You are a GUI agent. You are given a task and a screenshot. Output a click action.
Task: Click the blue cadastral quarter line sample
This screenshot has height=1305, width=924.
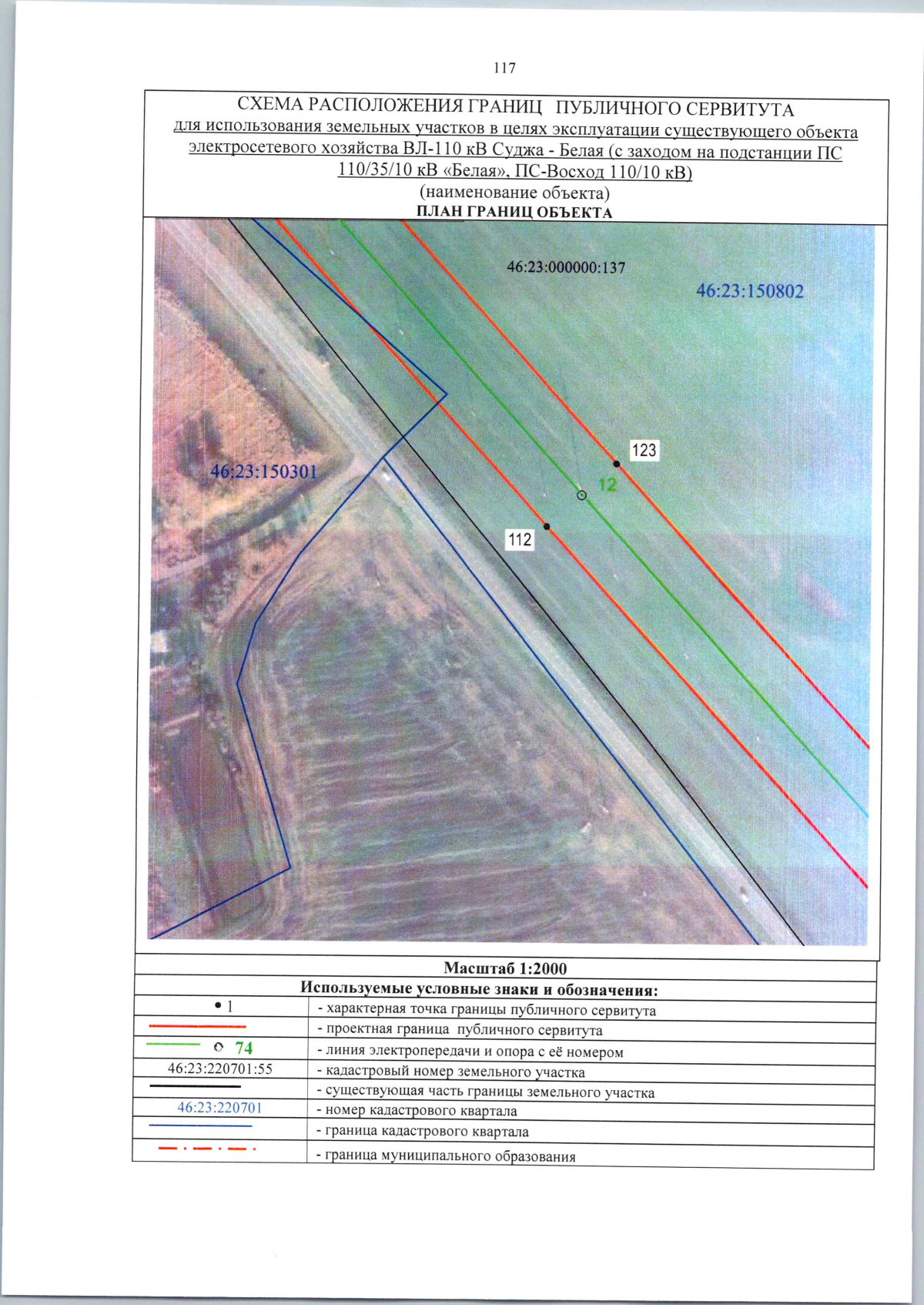point(200,1126)
